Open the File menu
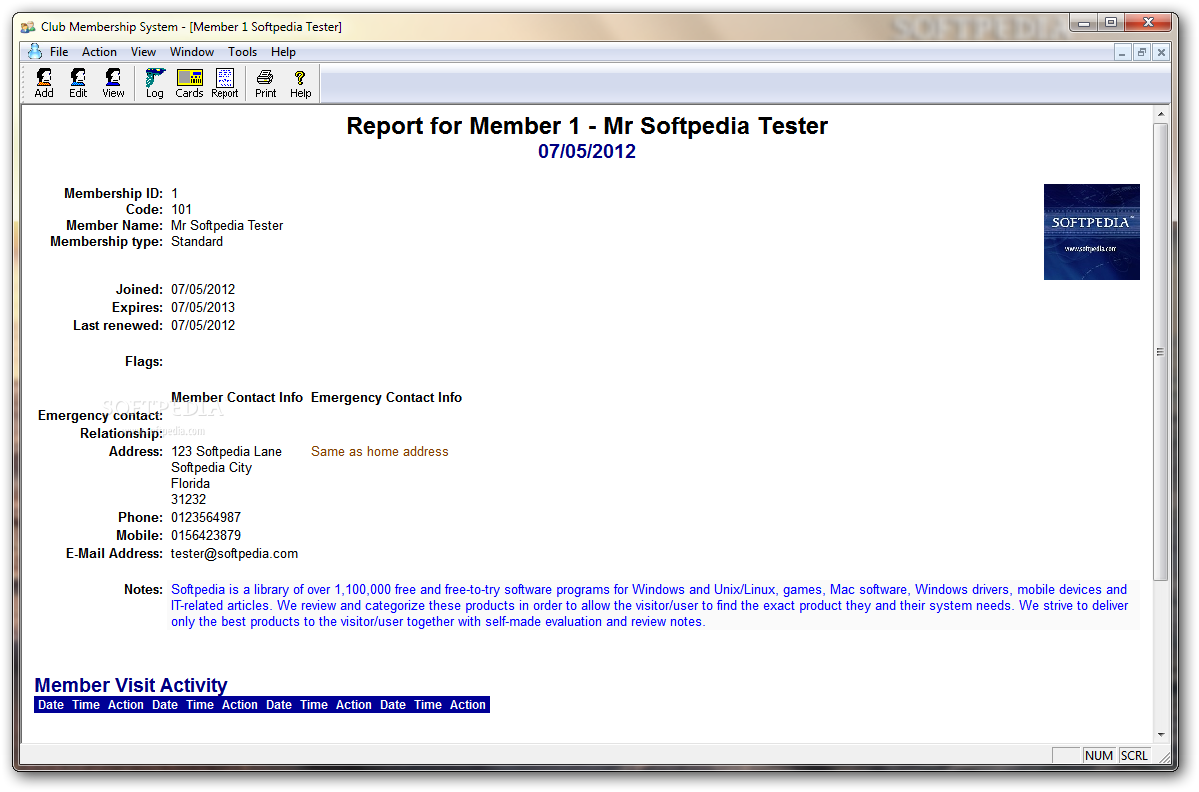1199x792 pixels. pyautogui.click(x=59, y=52)
